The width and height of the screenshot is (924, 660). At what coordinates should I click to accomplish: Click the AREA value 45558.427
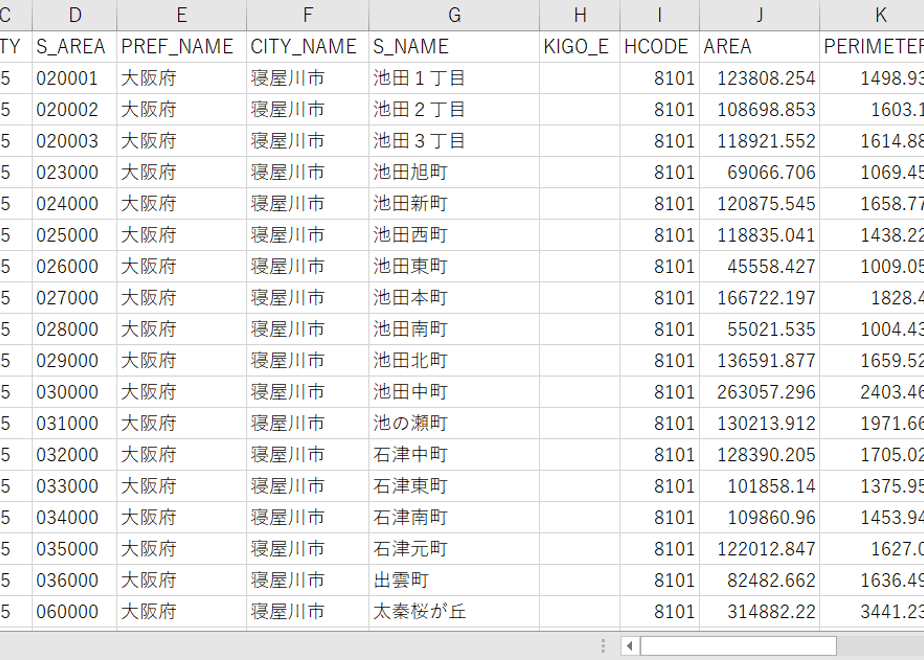pyautogui.click(x=760, y=266)
